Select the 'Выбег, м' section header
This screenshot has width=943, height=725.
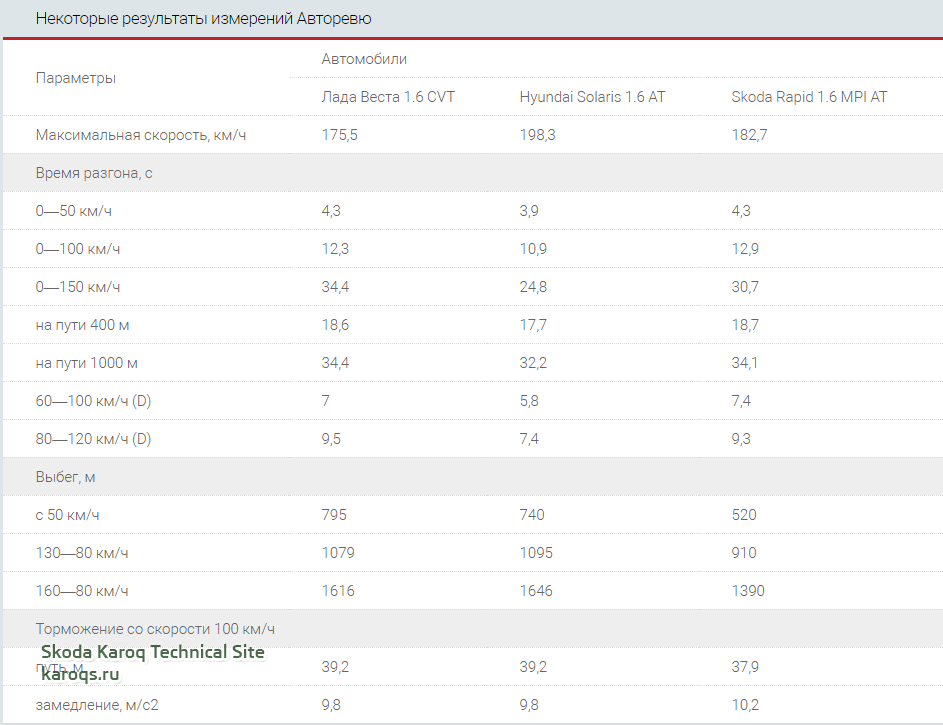[66, 477]
